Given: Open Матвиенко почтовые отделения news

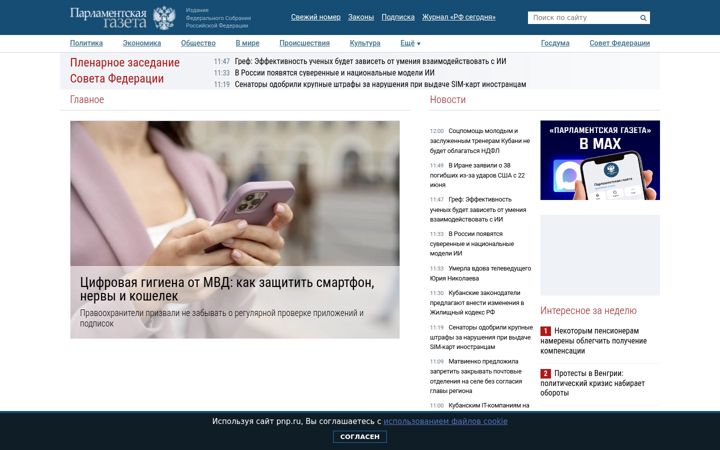Looking at the screenshot, I should click(x=476, y=376).
